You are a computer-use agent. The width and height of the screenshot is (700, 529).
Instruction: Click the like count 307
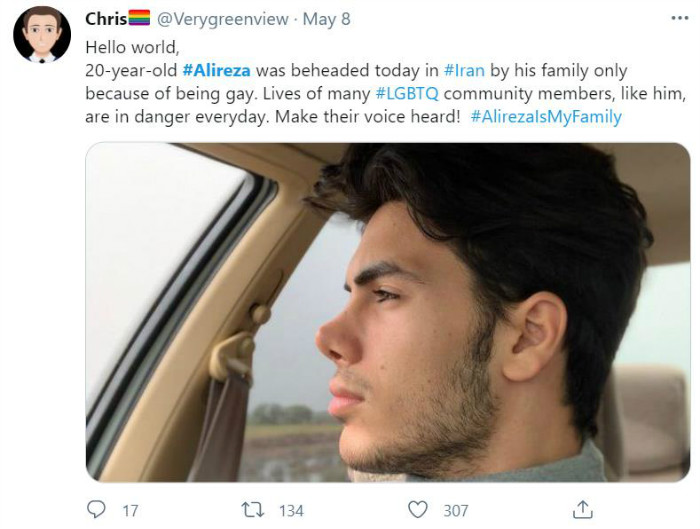455,511
